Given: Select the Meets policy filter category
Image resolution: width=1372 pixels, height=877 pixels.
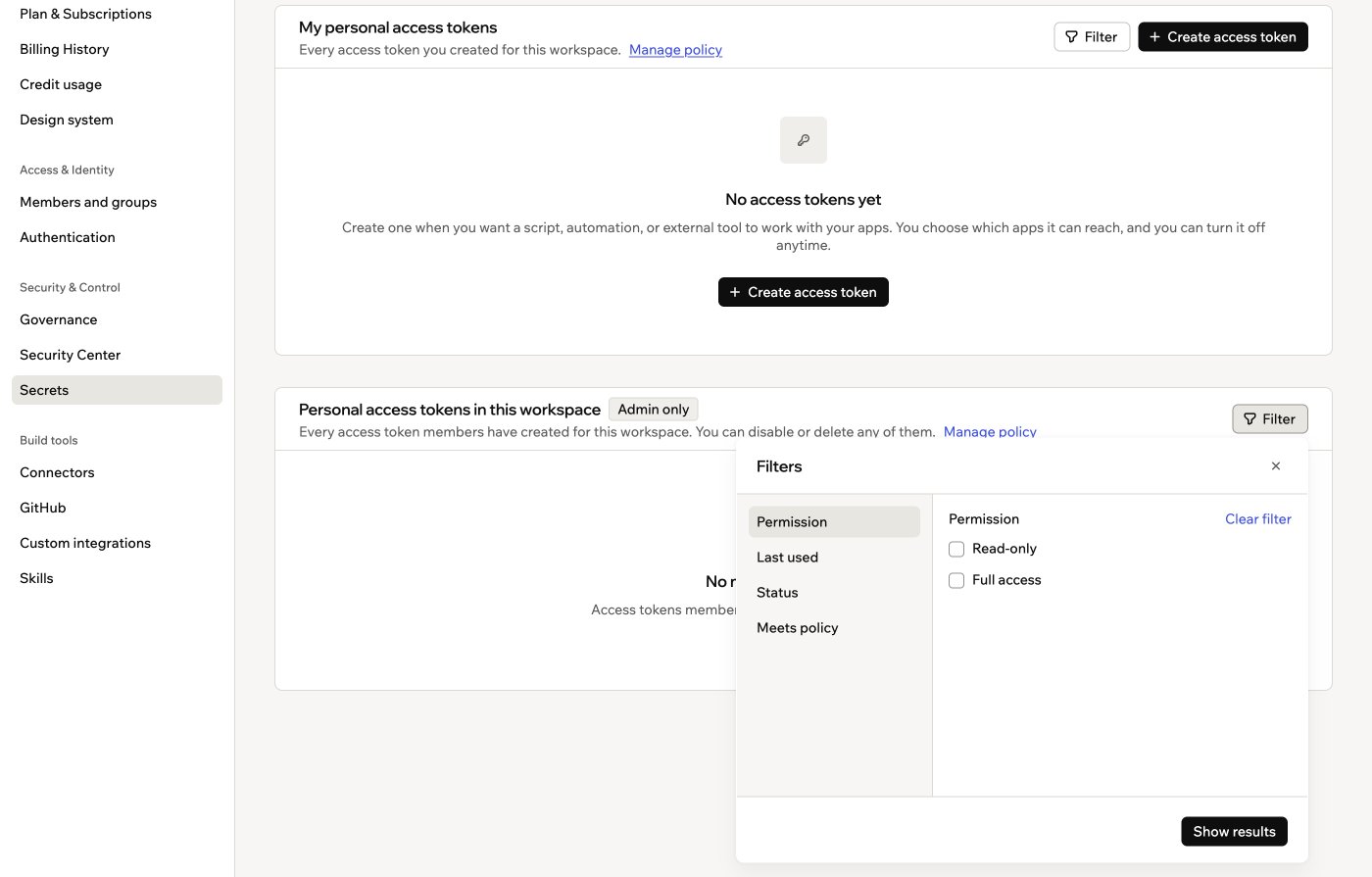Looking at the screenshot, I should (x=834, y=627).
